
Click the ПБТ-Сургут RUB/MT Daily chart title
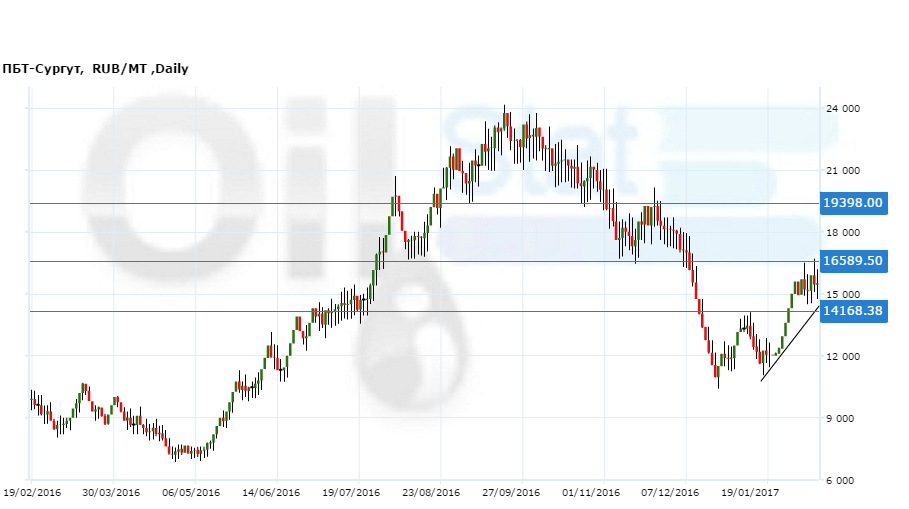tap(96, 69)
